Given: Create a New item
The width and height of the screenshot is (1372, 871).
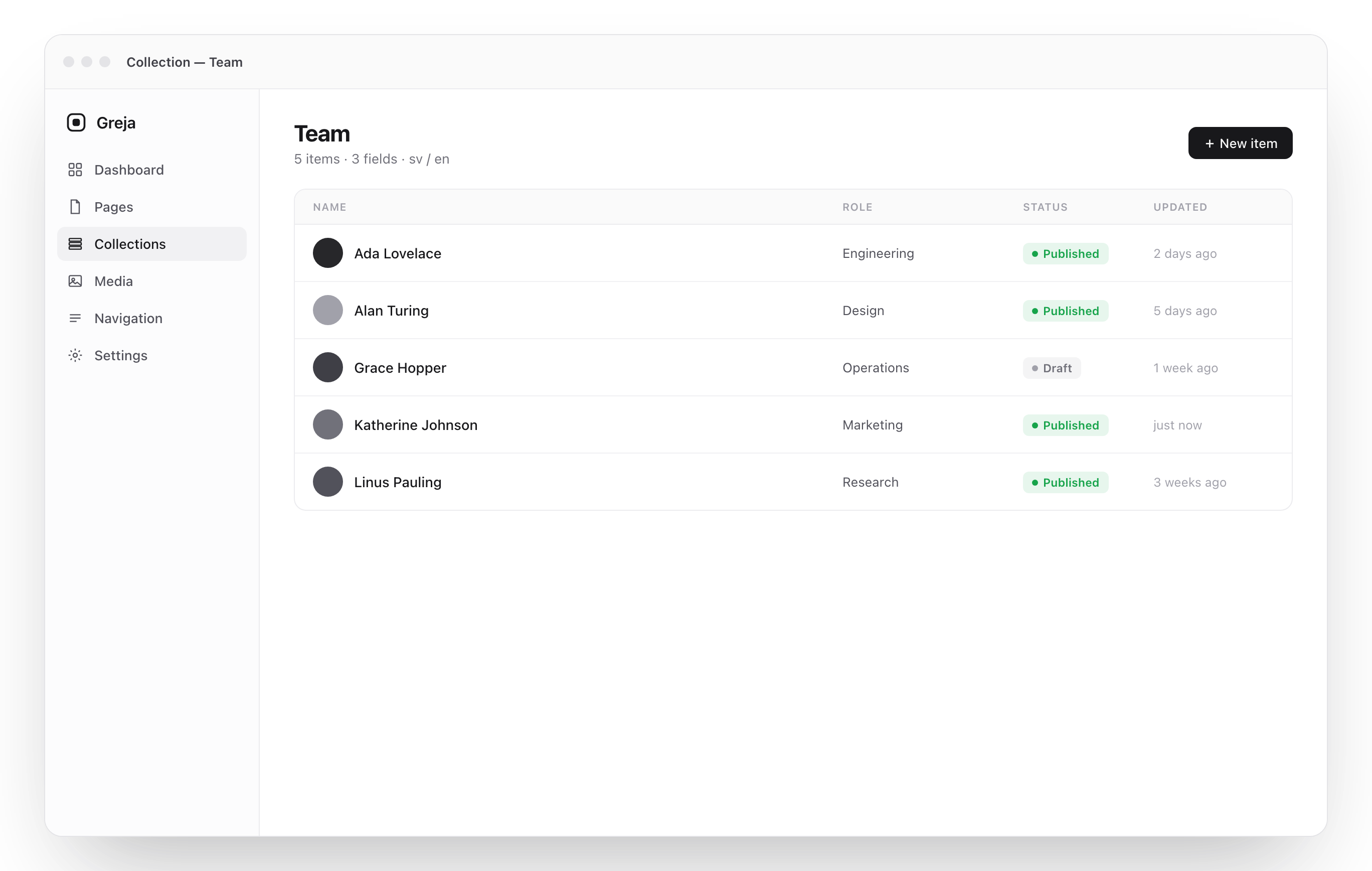Looking at the screenshot, I should [x=1240, y=143].
